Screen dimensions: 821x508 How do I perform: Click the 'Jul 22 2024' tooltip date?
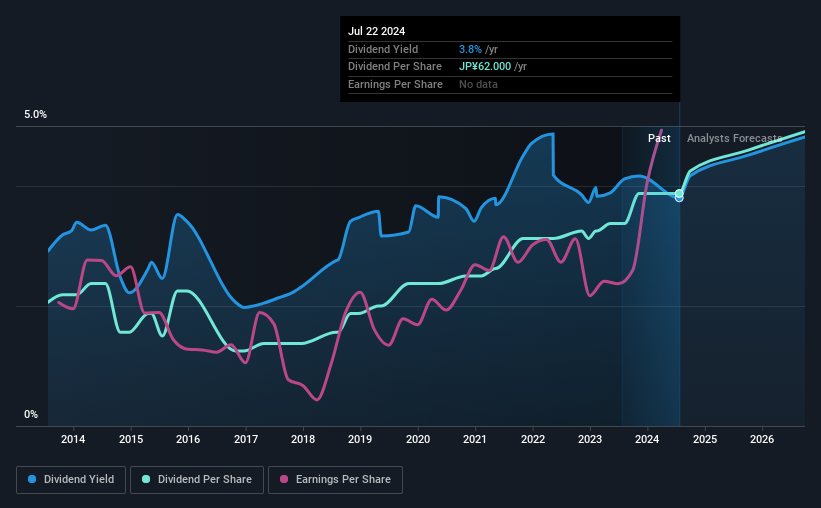376,31
